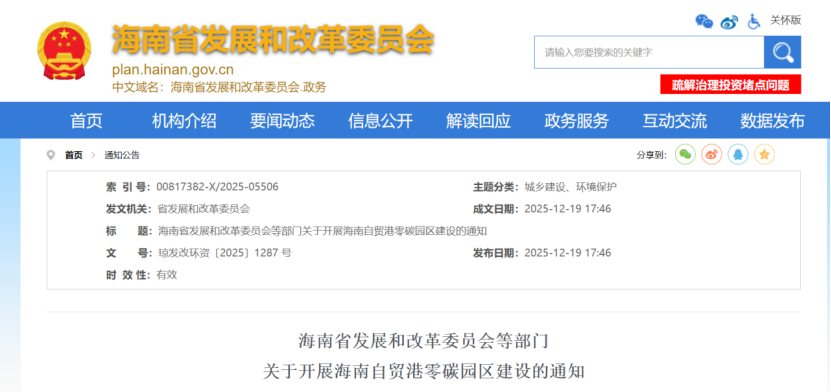Click the 标题 value about 零碳园区建设
The image size is (831, 392).
(322, 231)
